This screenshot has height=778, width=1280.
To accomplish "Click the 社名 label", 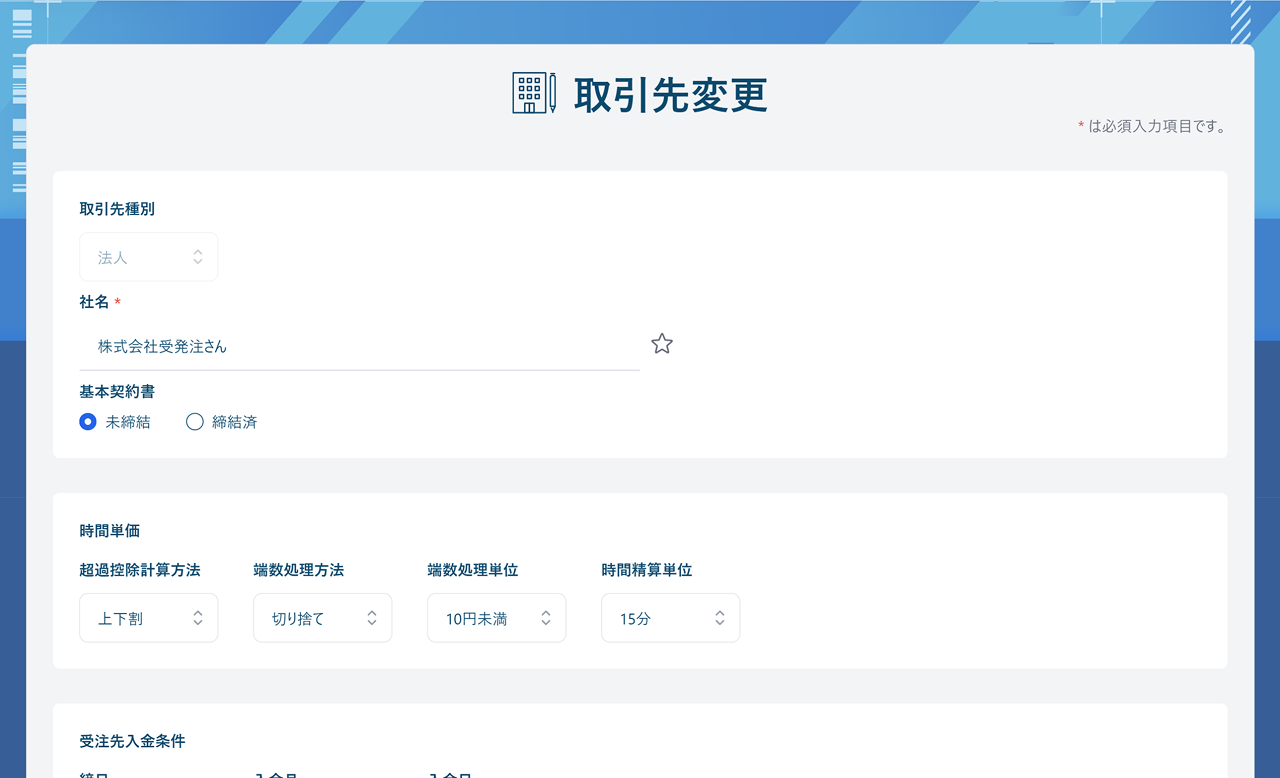I will (x=95, y=302).
